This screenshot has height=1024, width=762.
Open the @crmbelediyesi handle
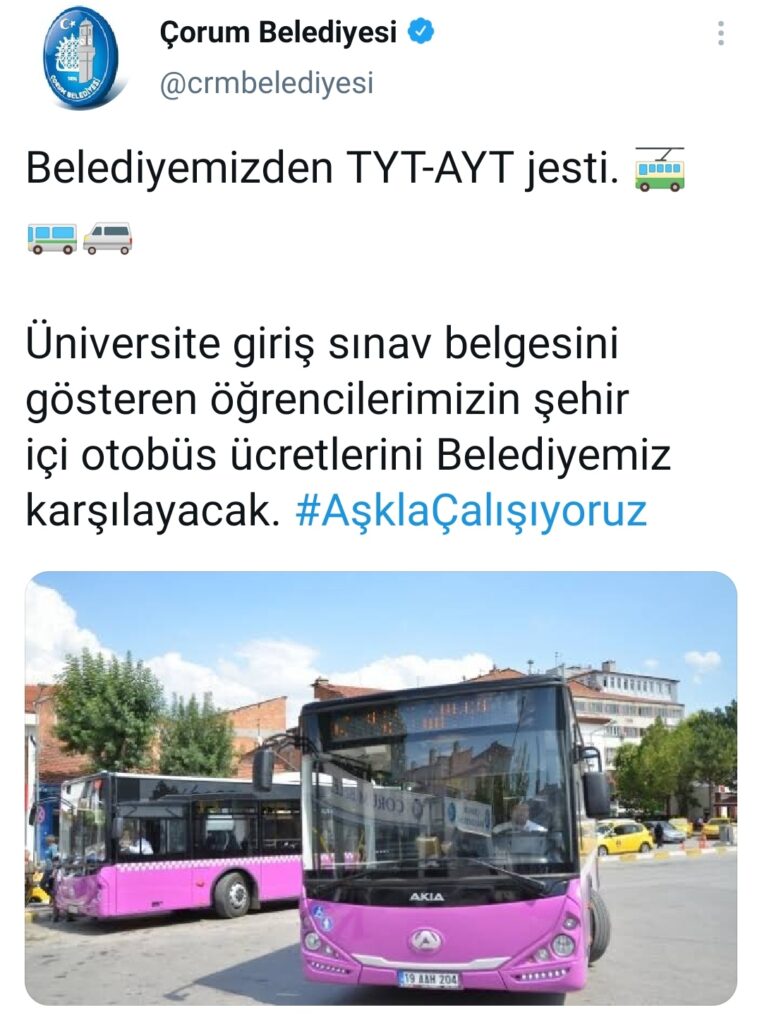coord(267,84)
